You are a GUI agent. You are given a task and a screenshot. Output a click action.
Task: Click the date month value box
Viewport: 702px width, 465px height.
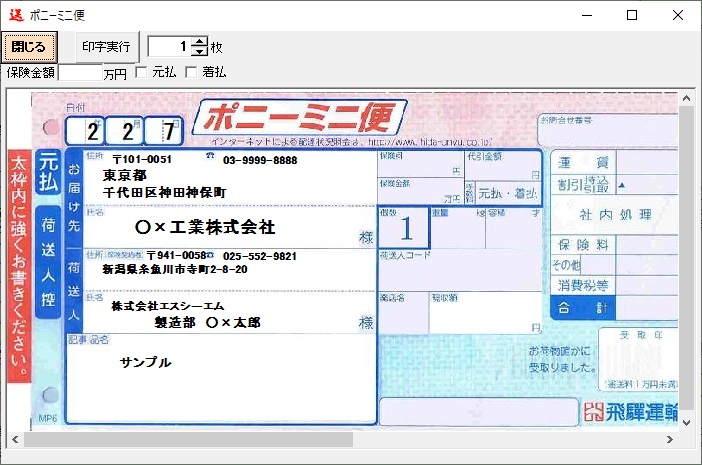click(125, 131)
